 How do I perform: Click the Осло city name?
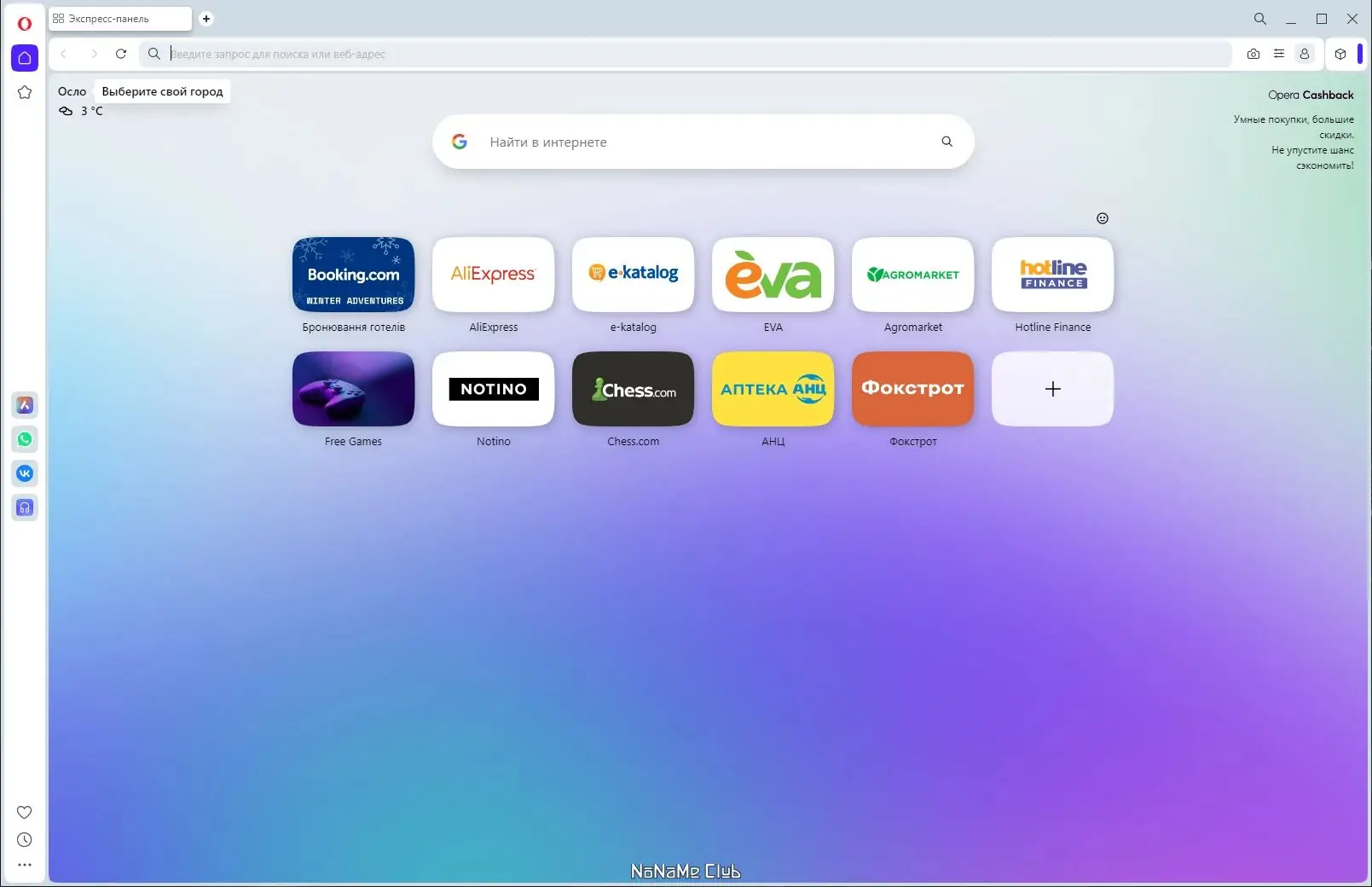72,91
